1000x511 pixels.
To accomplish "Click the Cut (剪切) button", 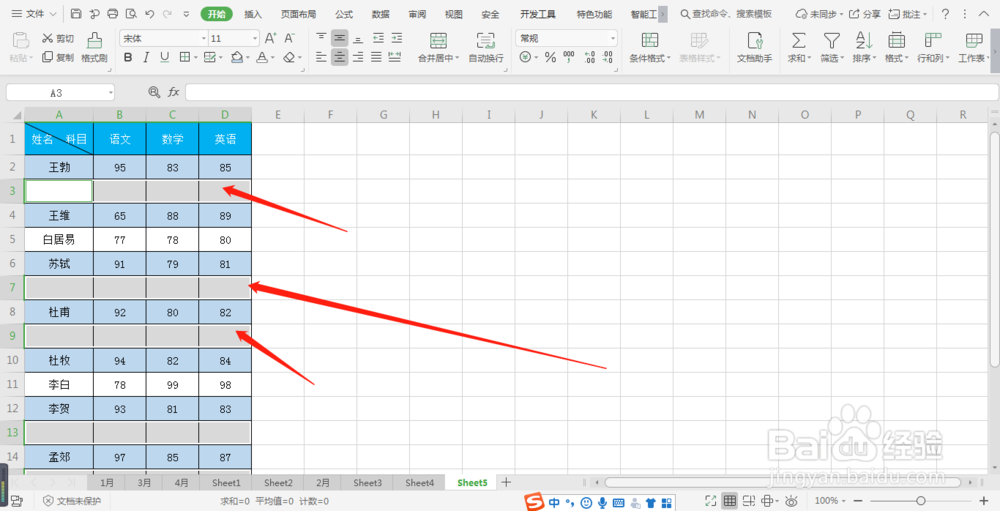I will (58, 39).
